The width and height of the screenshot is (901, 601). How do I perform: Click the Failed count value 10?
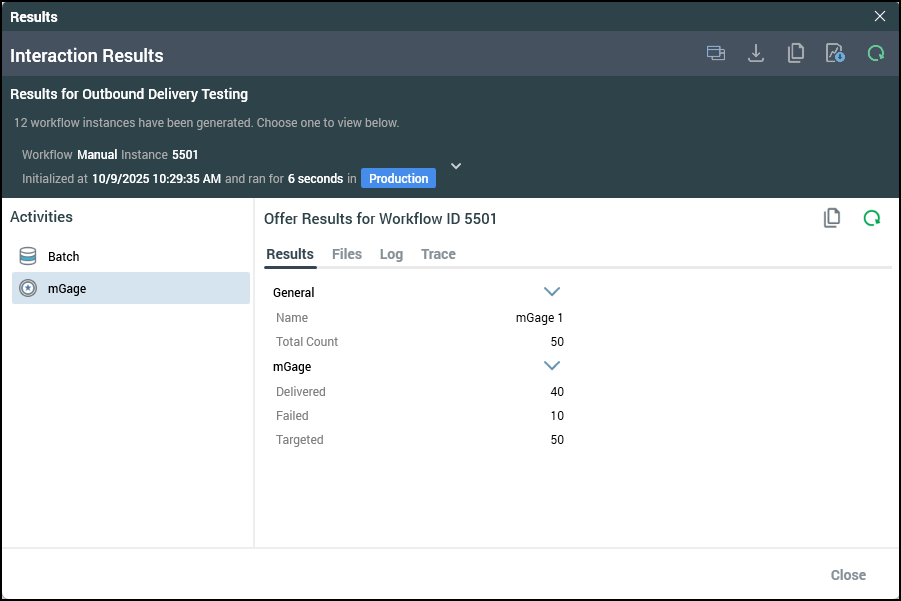[x=557, y=416]
